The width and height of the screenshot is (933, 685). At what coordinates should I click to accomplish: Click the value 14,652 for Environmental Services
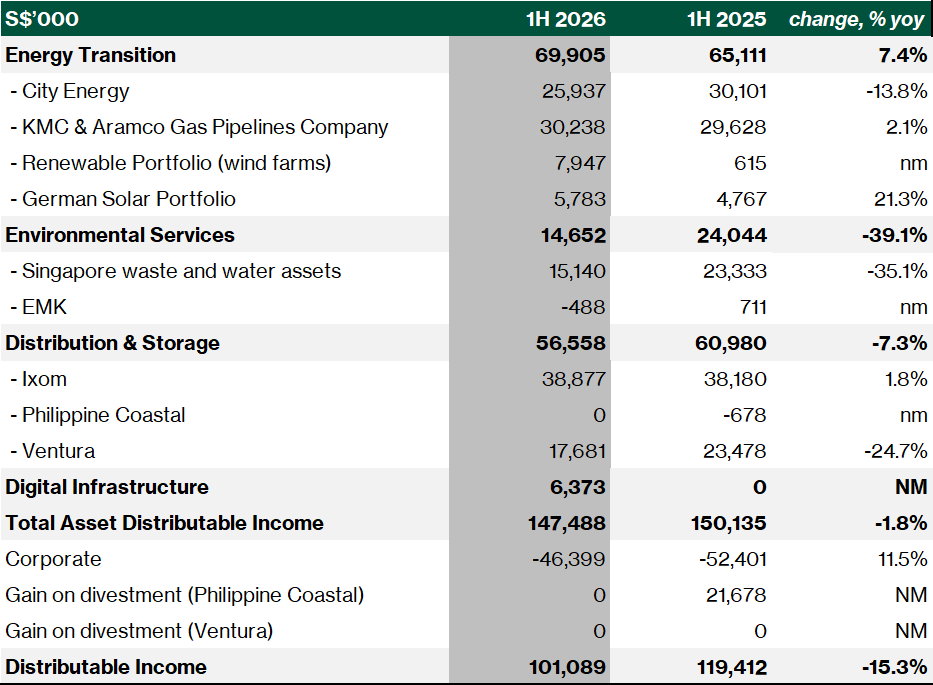coord(573,235)
